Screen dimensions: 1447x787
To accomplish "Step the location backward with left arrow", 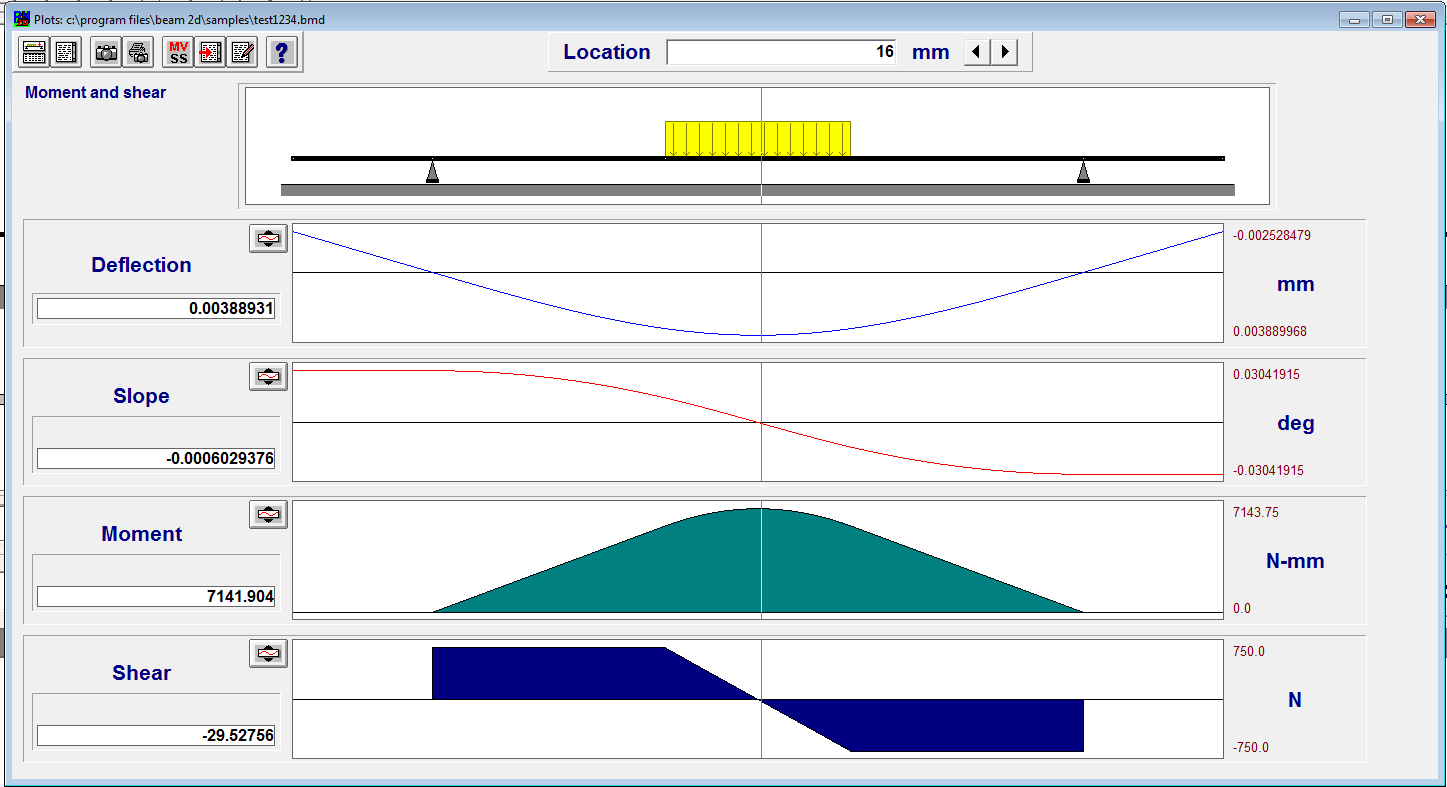I will (975, 51).
